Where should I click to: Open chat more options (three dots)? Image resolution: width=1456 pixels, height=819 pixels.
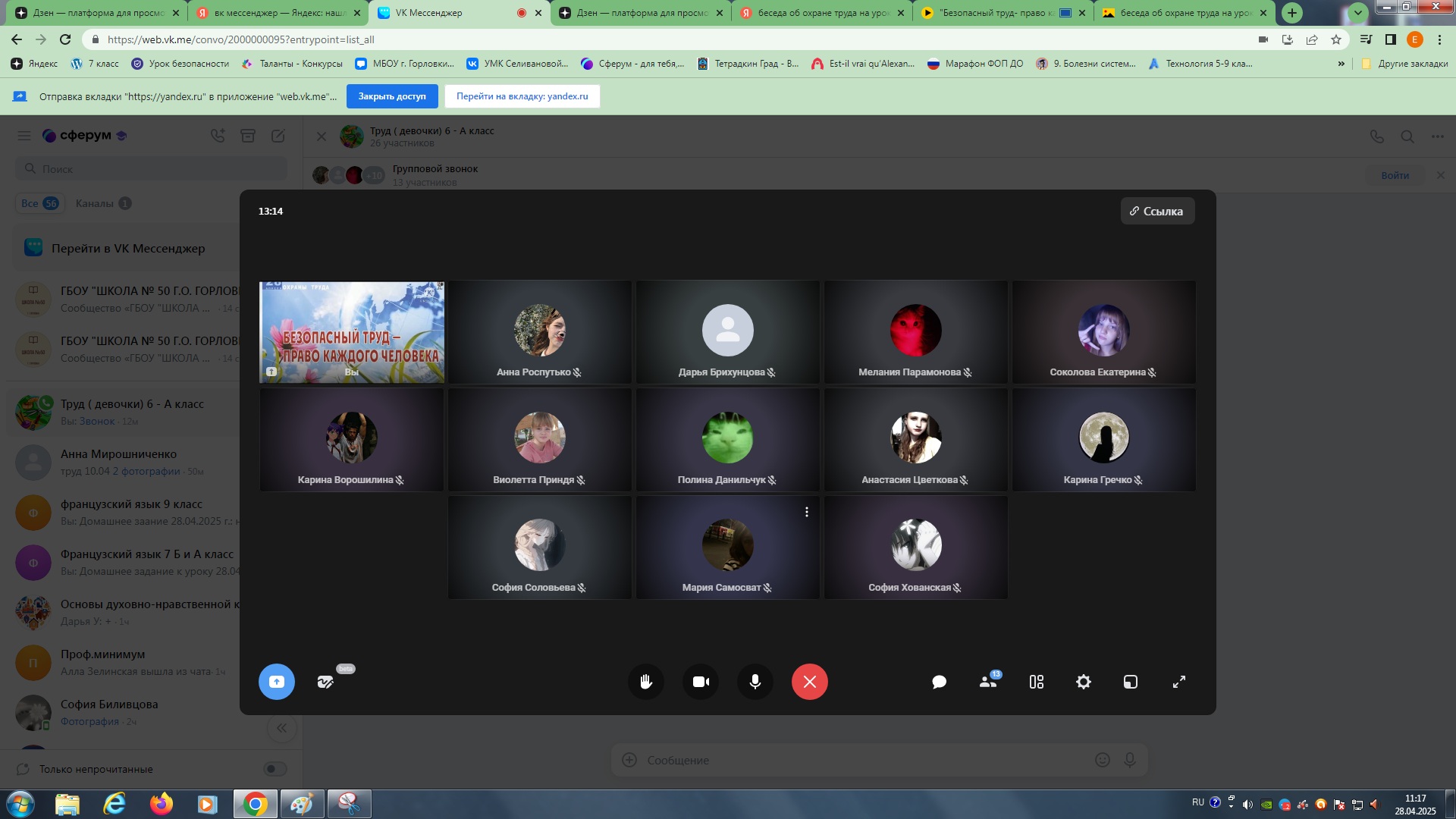pyautogui.click(x=1438, y=136)
